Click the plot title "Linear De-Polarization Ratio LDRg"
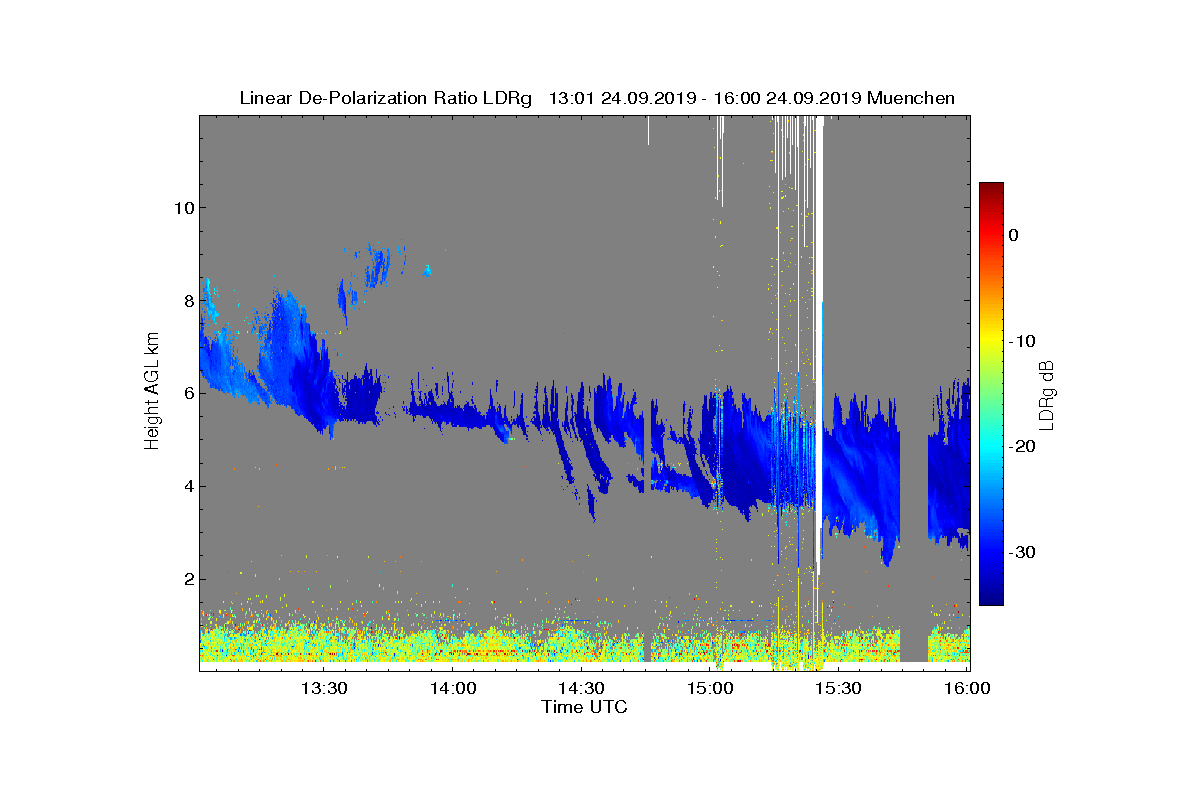Viewport: 1200px width, 800px height. 386,98
